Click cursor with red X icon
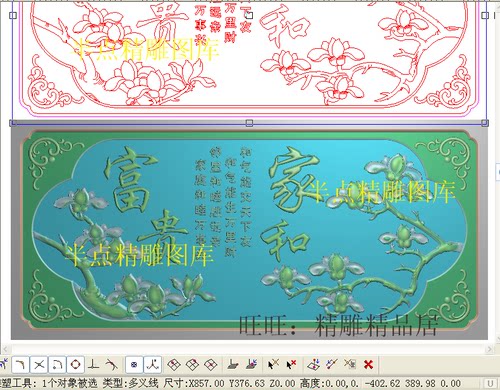 pos(292,364)
